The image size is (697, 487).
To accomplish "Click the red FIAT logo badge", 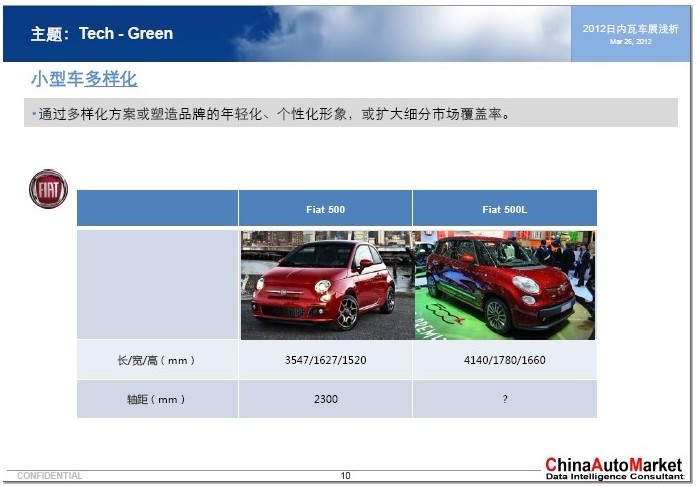I will 48,189.
